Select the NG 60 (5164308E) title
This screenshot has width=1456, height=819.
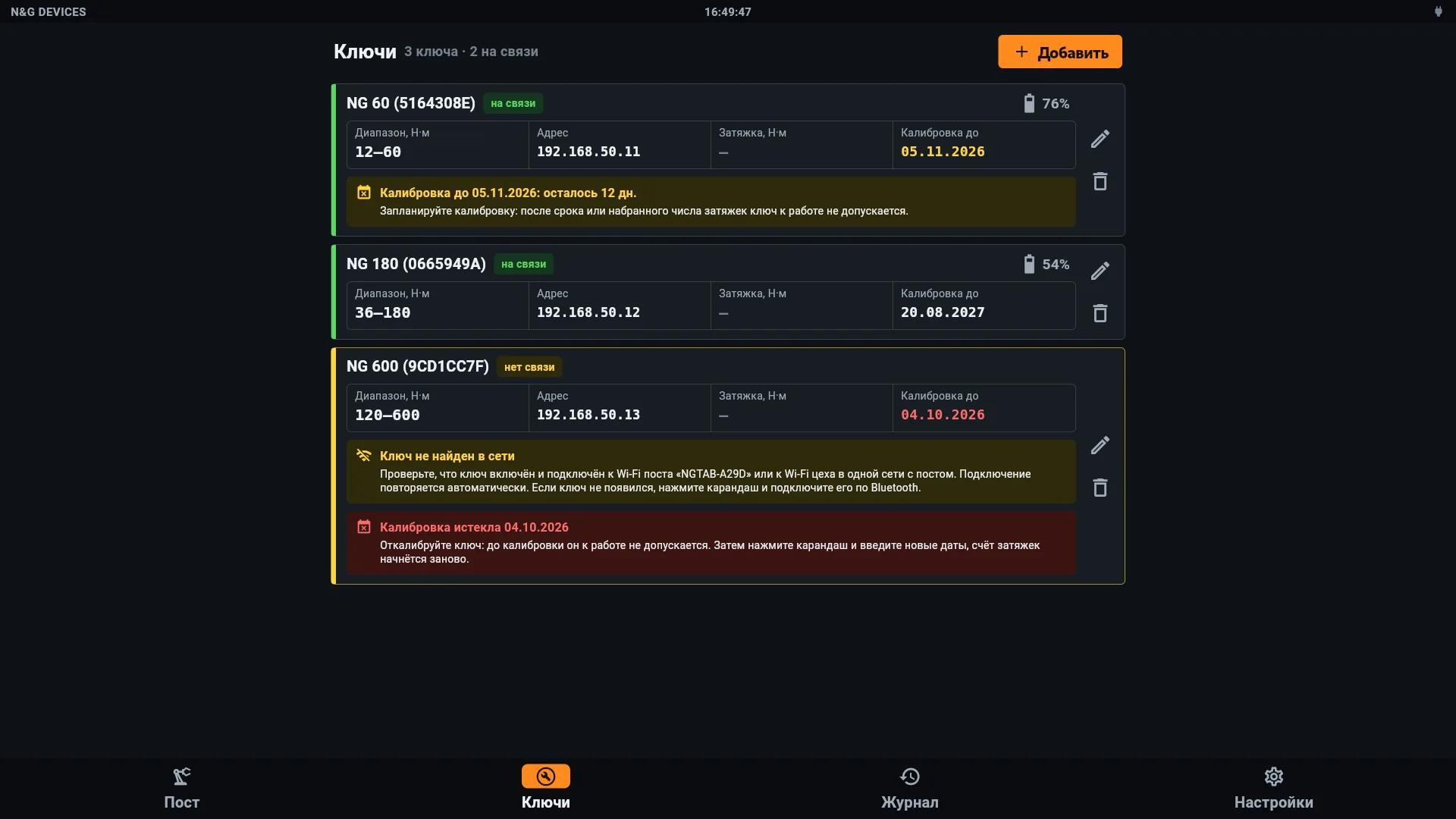(411, 103)
